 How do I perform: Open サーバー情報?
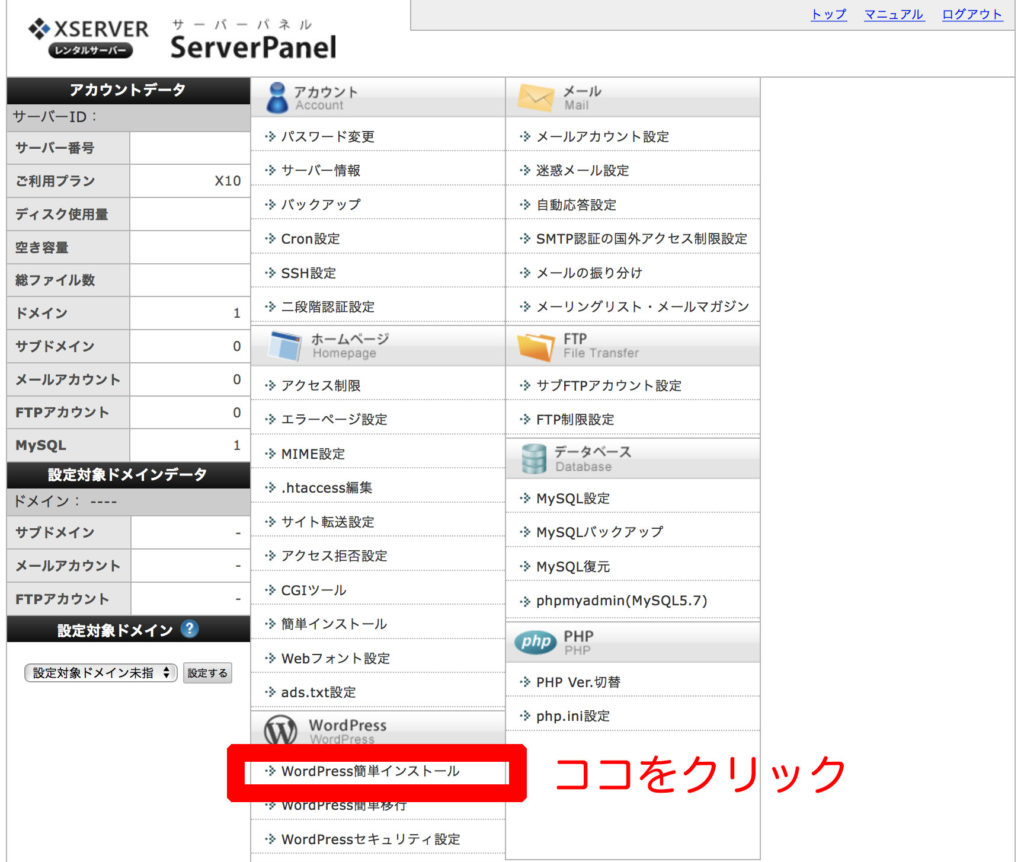click(321, 170)
